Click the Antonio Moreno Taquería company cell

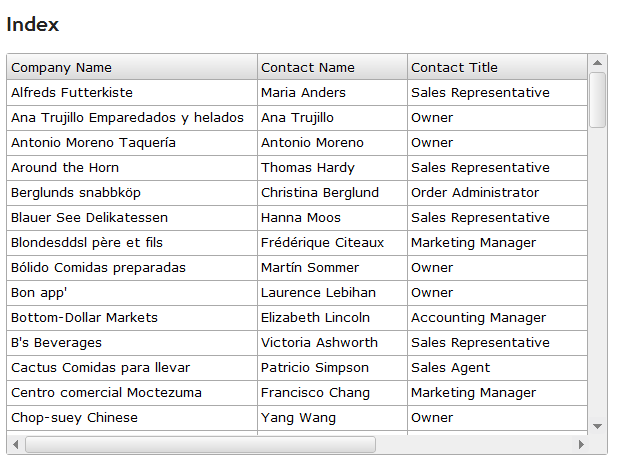pyautogui.click(x=93, y=143)
